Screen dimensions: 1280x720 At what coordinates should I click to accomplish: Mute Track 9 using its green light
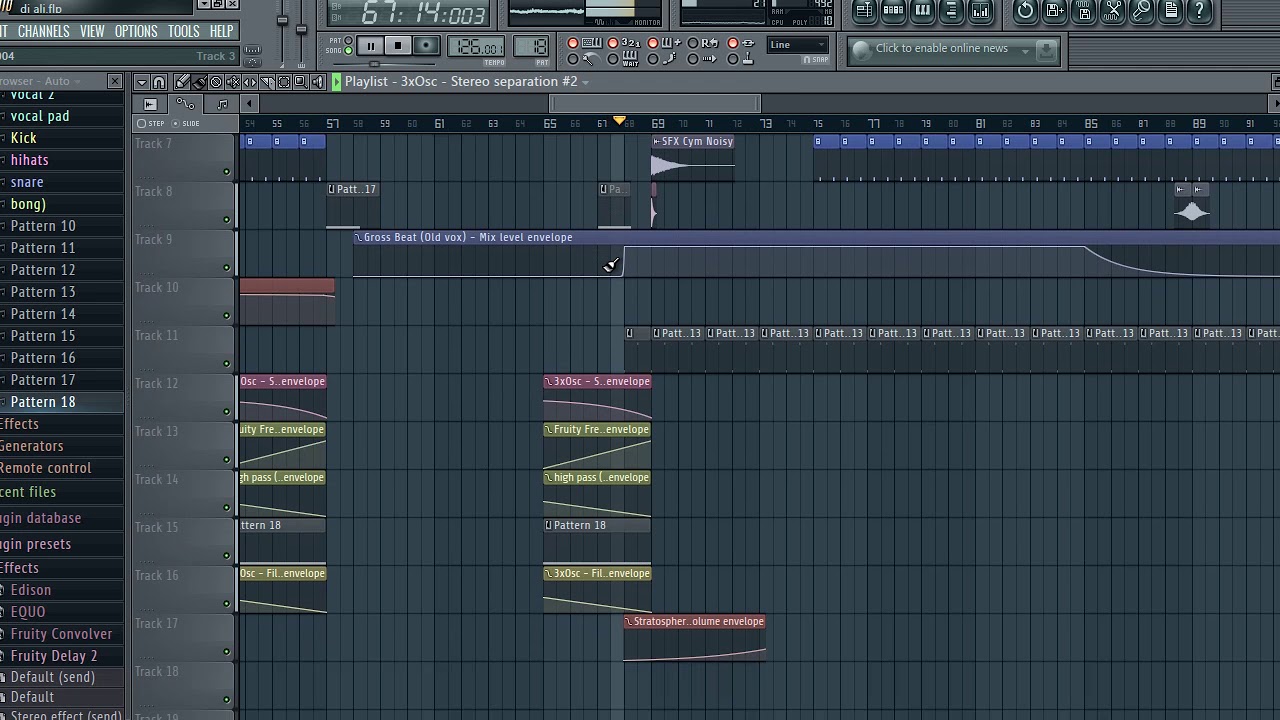click(226, 268)
